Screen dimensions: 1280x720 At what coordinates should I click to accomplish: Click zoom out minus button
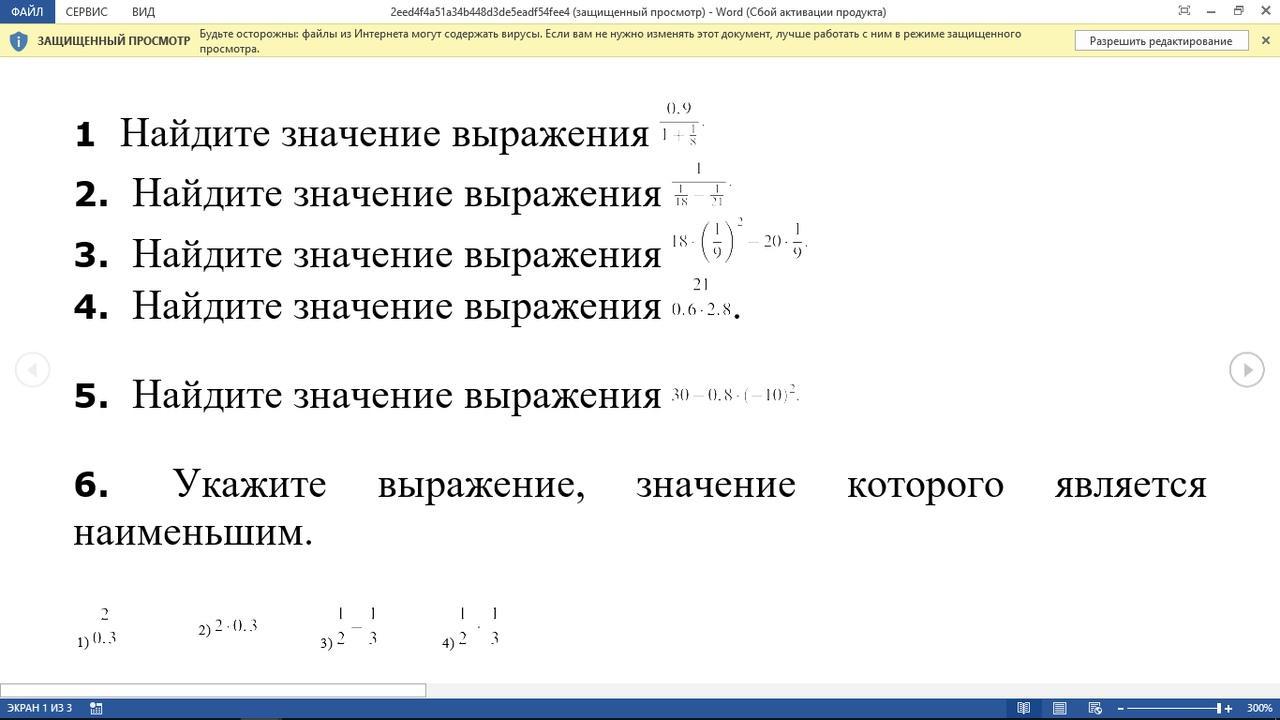(1120, 708)
